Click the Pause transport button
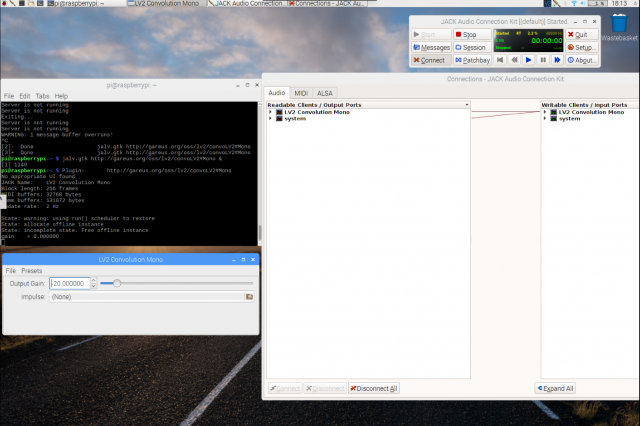This screenshot has width=640, height=426. click(543, 60)
